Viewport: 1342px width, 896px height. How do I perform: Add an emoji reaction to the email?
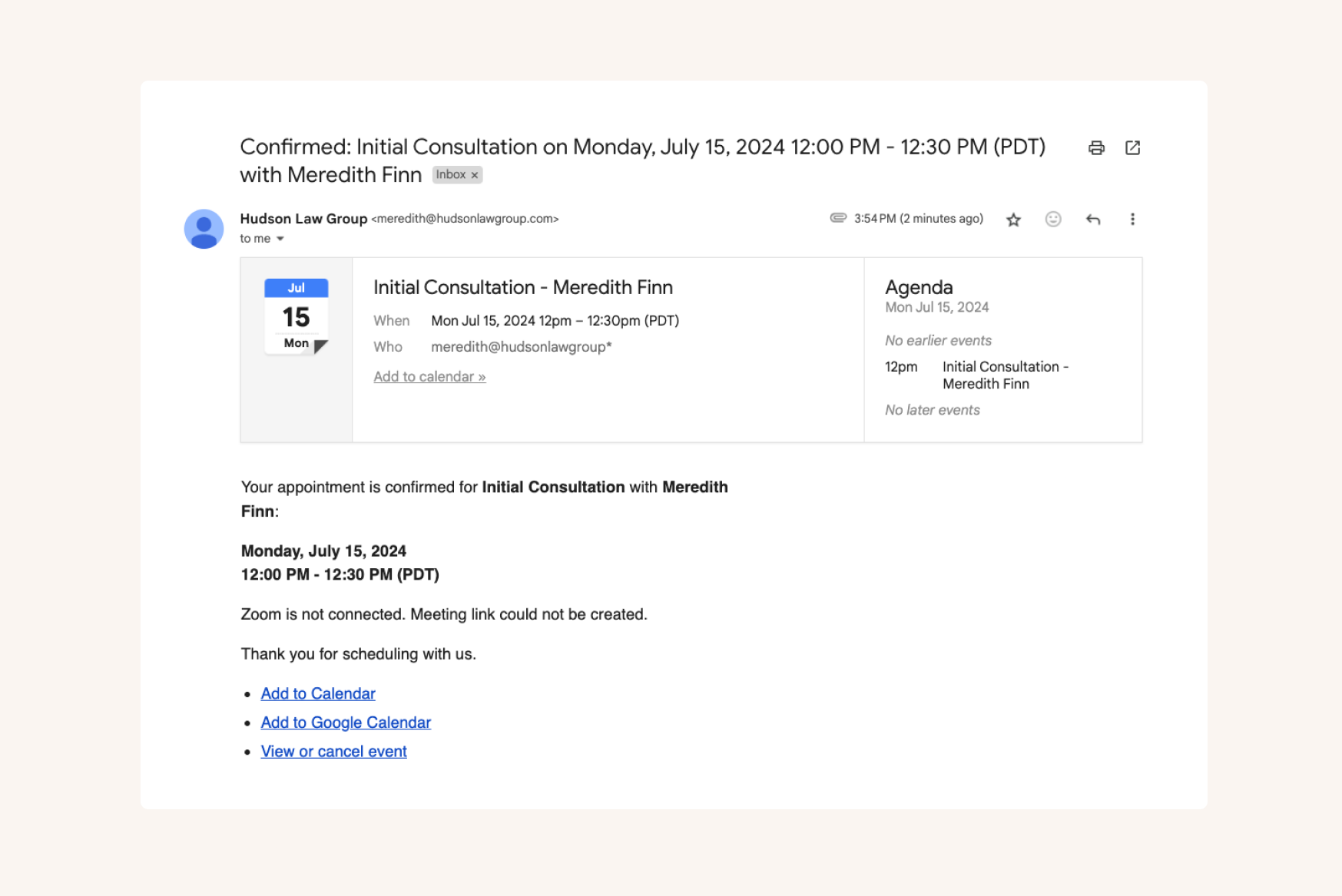pos(1053,219)
